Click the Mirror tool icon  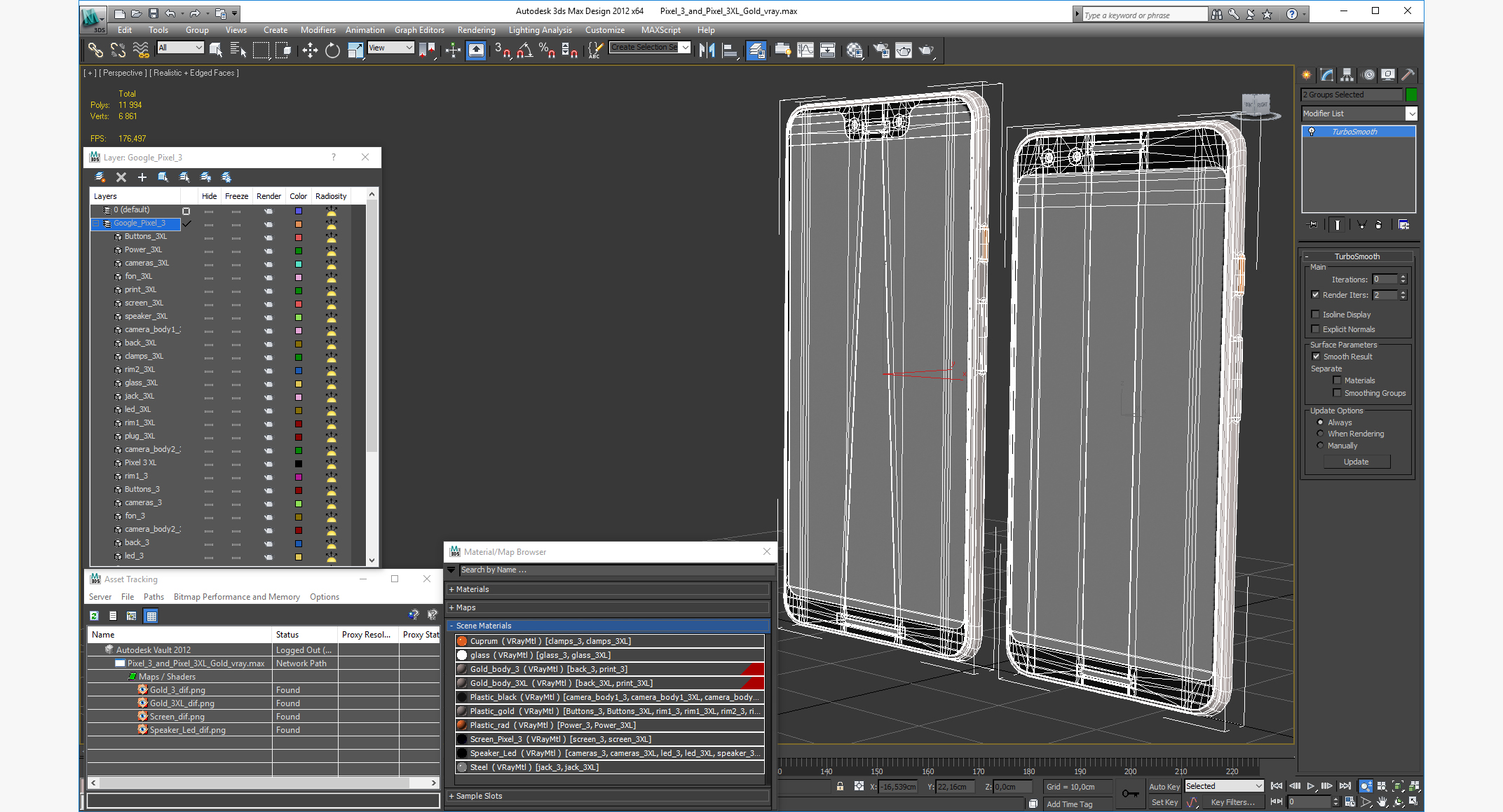point(707,50)
